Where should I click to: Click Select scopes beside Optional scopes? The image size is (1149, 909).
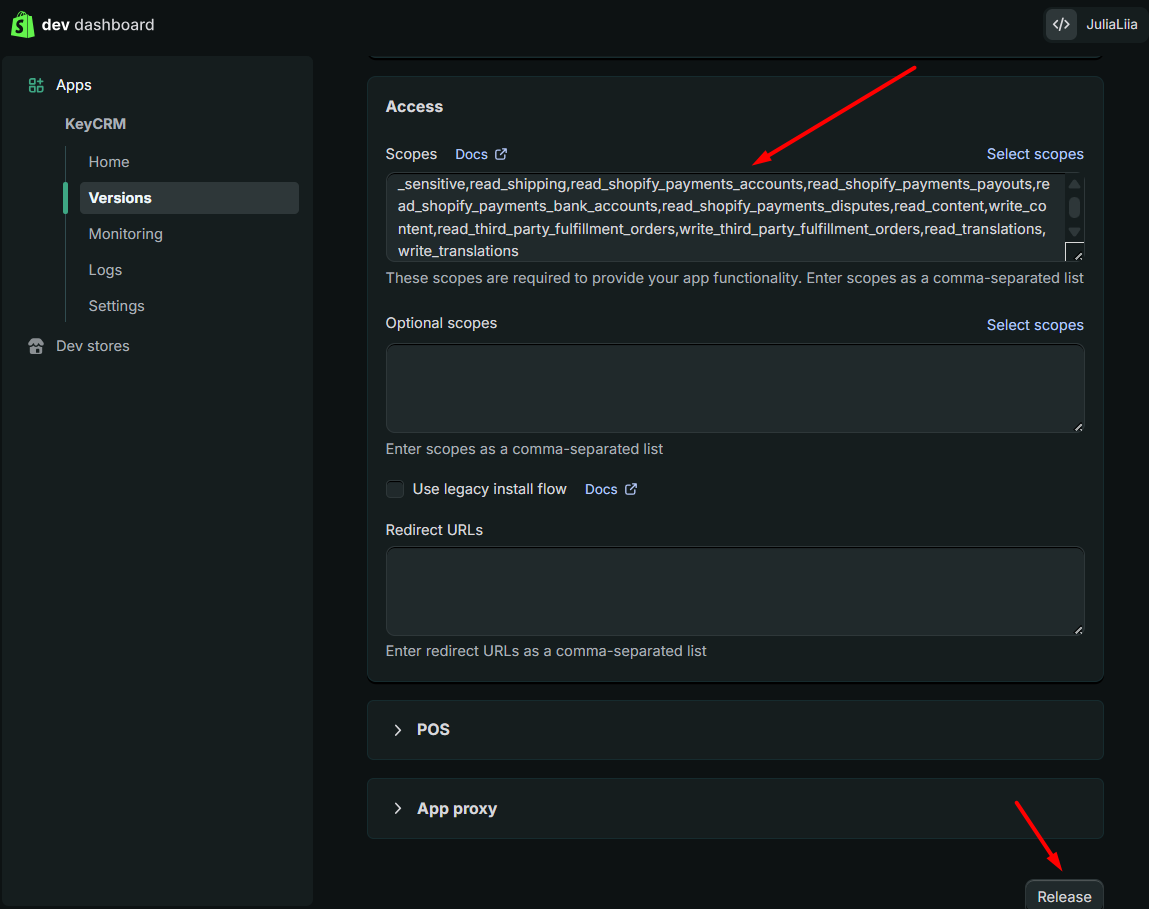point(1034,325)
